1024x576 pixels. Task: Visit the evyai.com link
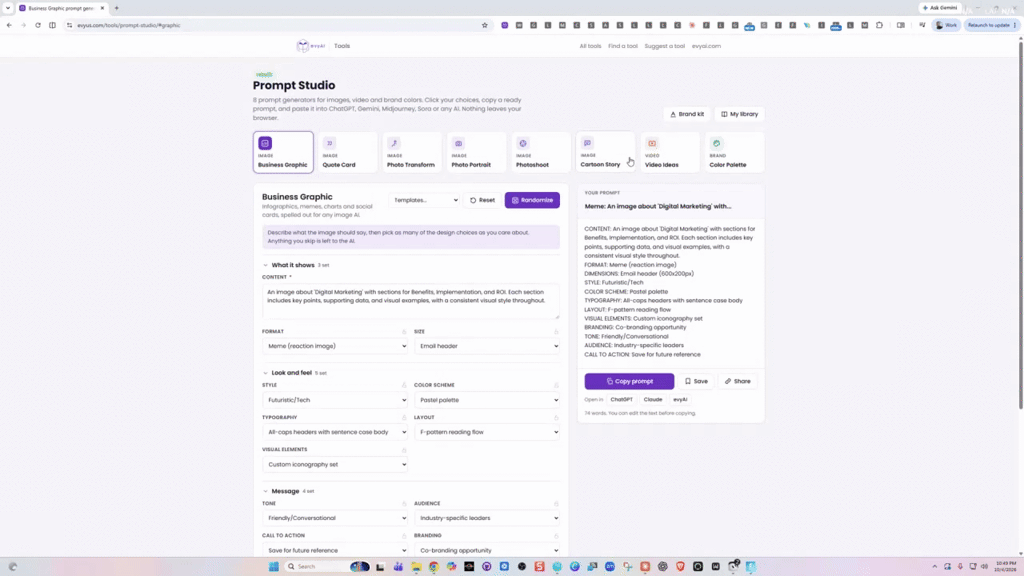point(706,46)
